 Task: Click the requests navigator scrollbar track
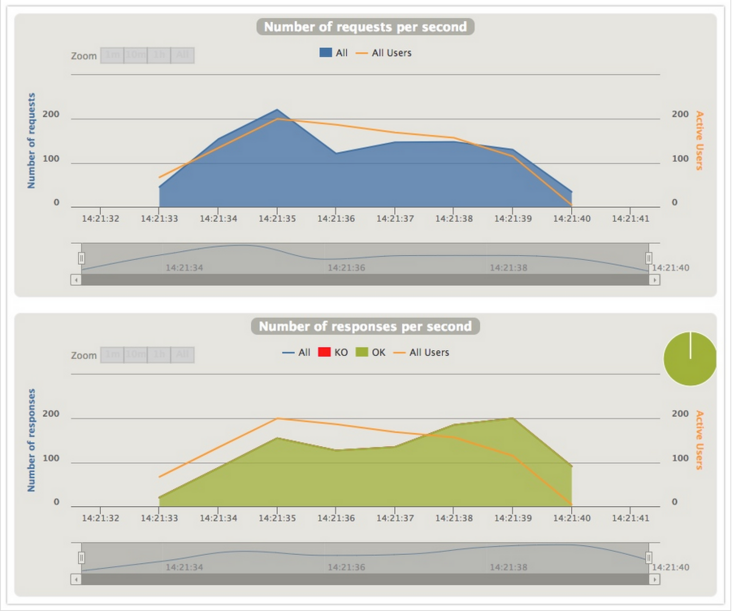pyautogui.click(x=365, y=280)
